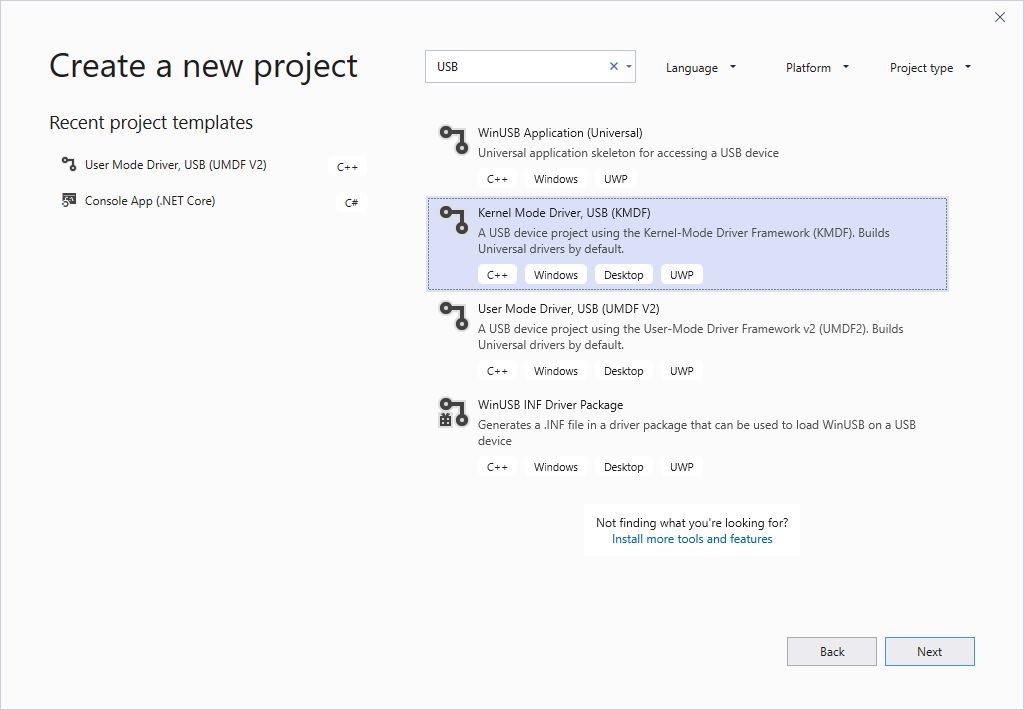Image resolution: width=1024 pixels, height=710 pixels.
Task: Open the Language filter dropdown
Action: (x=700, y=67)
